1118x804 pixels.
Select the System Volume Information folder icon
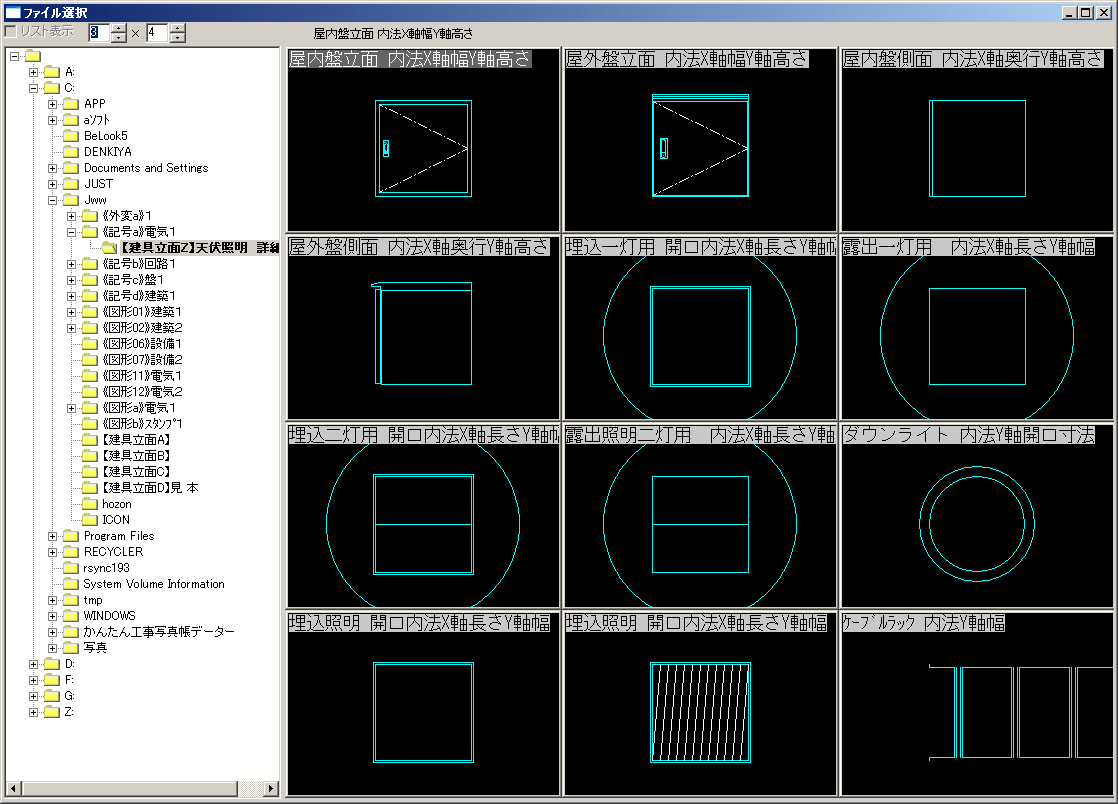pyautogui.click(x=71, y=584)
